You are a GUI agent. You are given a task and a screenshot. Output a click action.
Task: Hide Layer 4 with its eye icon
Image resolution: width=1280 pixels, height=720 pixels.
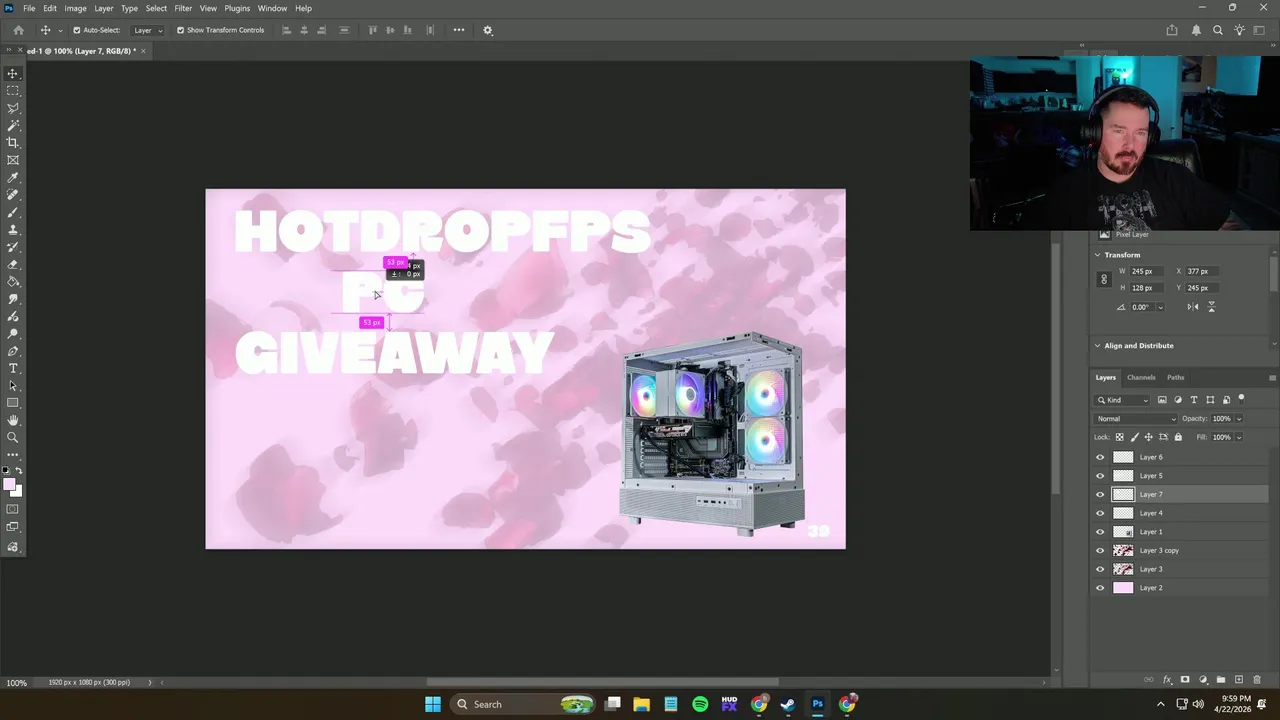pos(1100,513)
